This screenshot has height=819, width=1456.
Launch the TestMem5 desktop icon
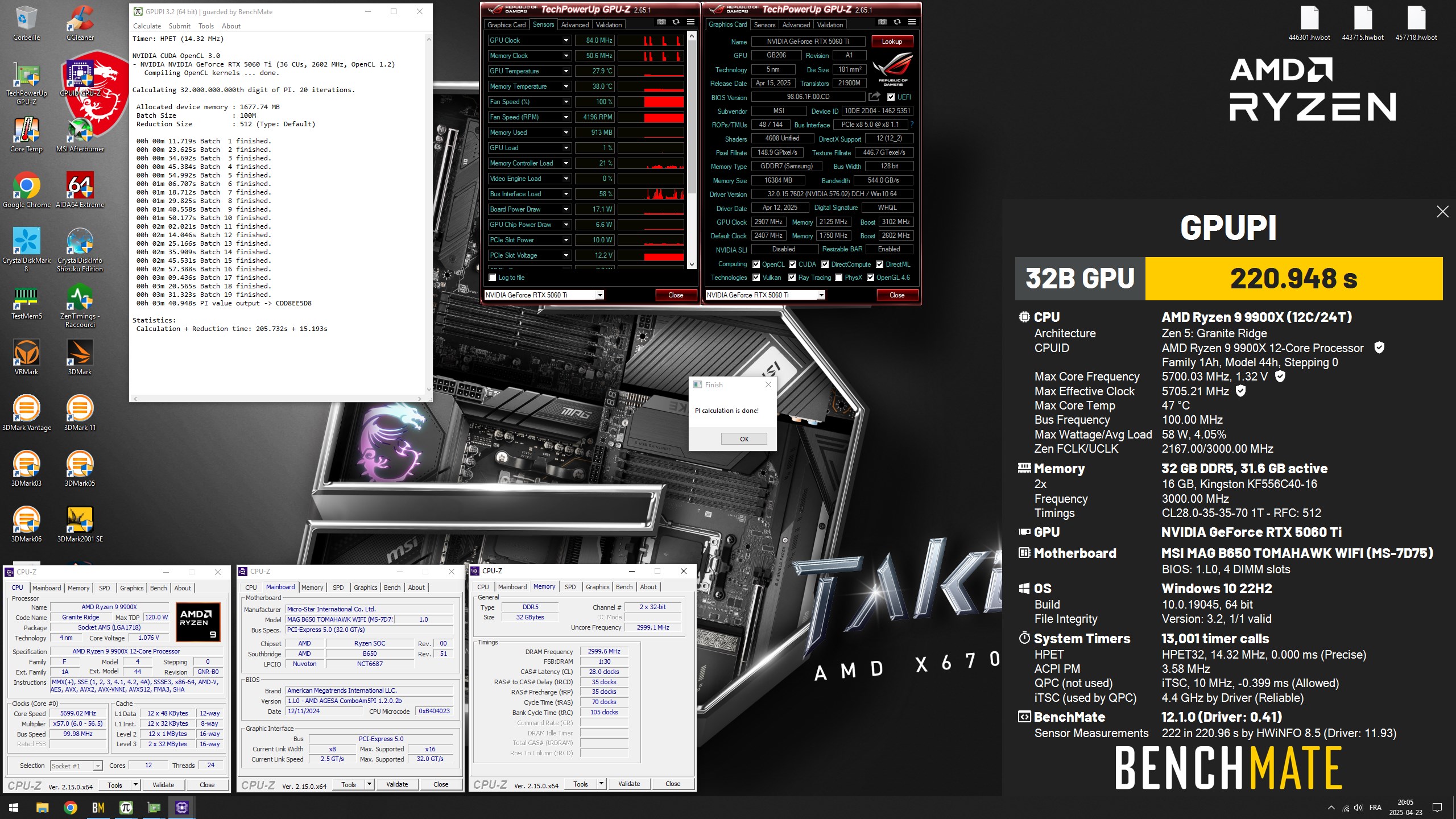pos(26,301)
